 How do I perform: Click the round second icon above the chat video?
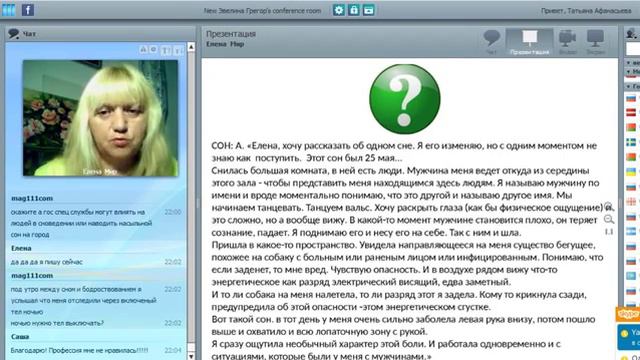(153, 49)
